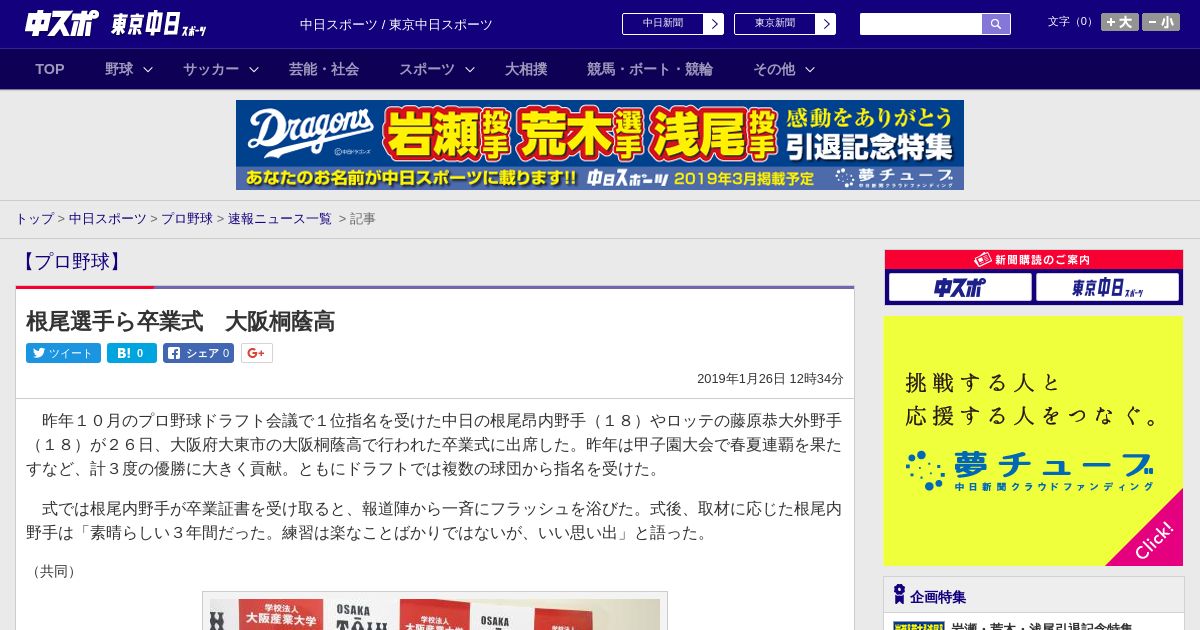Click the search magnifier button

point(996,24)
